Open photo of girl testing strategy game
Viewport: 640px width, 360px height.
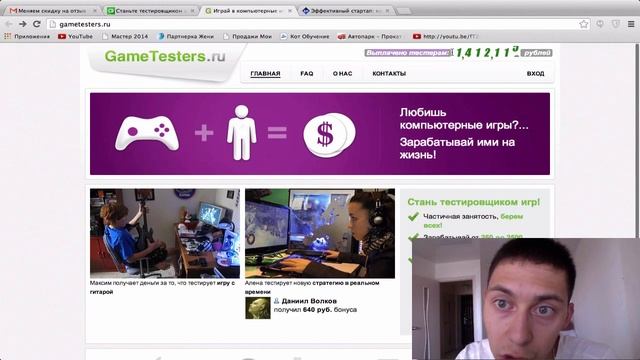(x=320, y=233)
